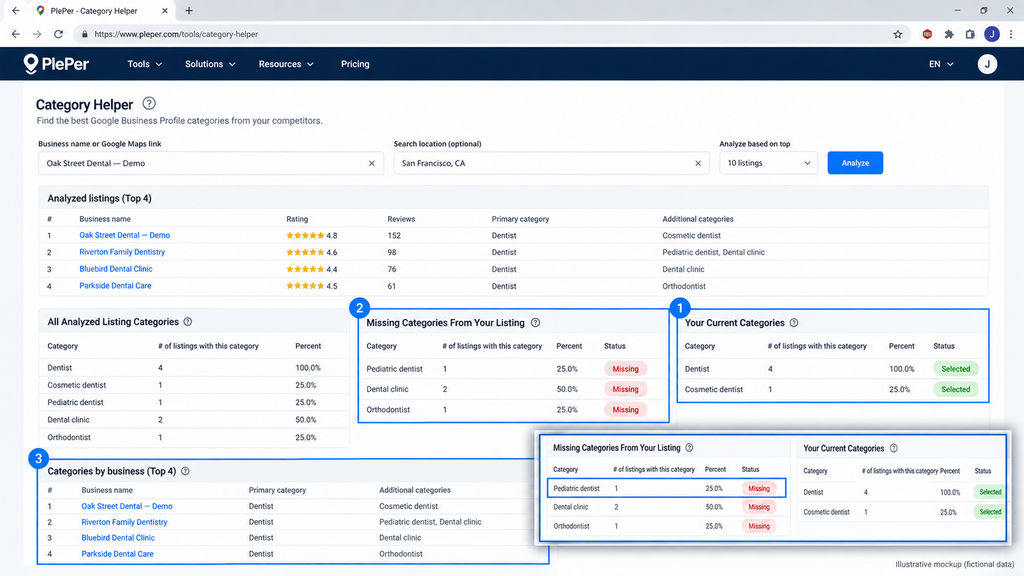Open the Chrome profile avatar J
The image size is (1024, 576).
(x=991, y=34)
